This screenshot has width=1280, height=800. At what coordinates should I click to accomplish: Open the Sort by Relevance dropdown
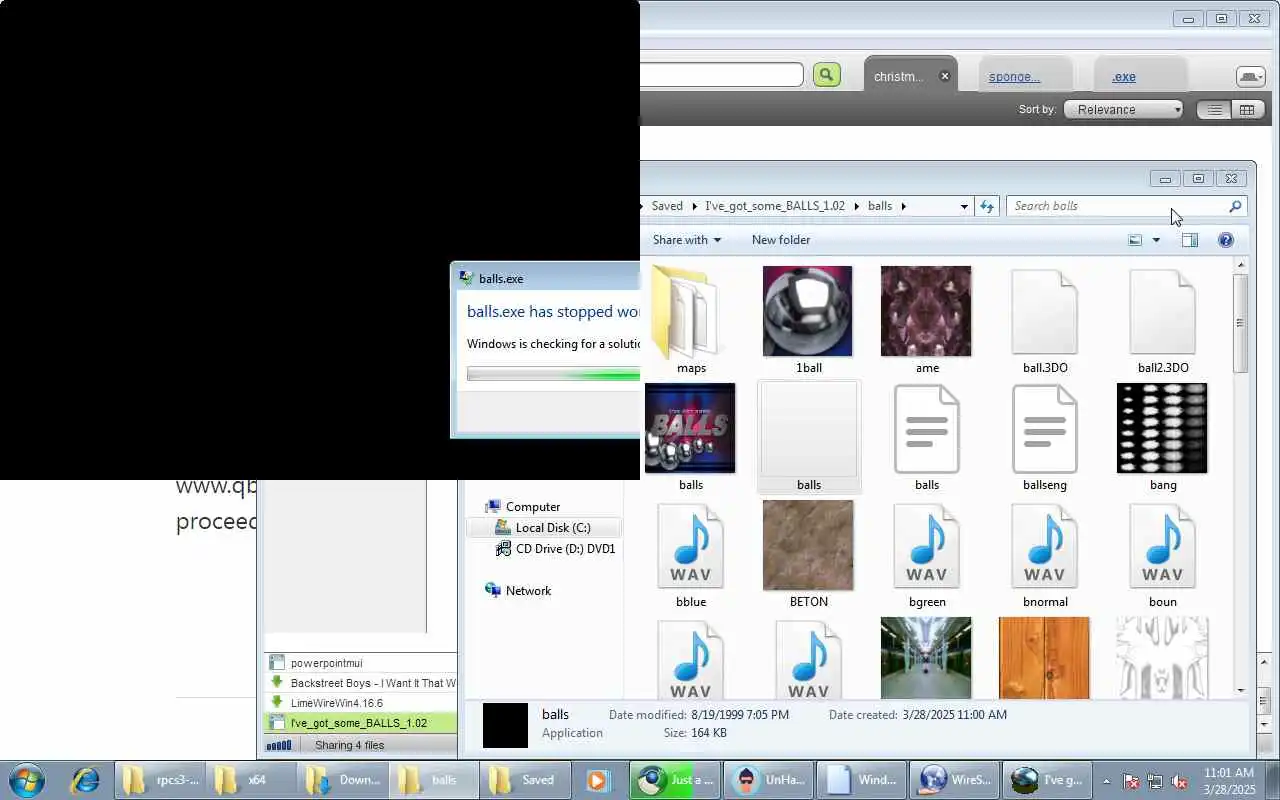click(x=1124, y=110)
